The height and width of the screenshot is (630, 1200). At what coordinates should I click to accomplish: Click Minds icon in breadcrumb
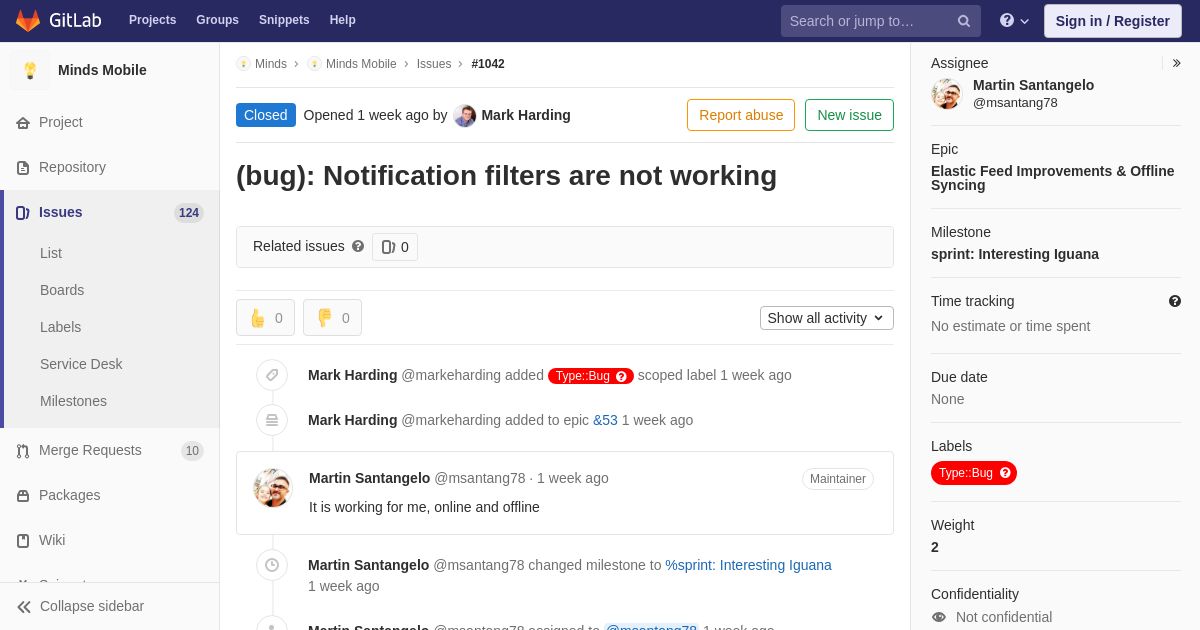tap(243, 64)
